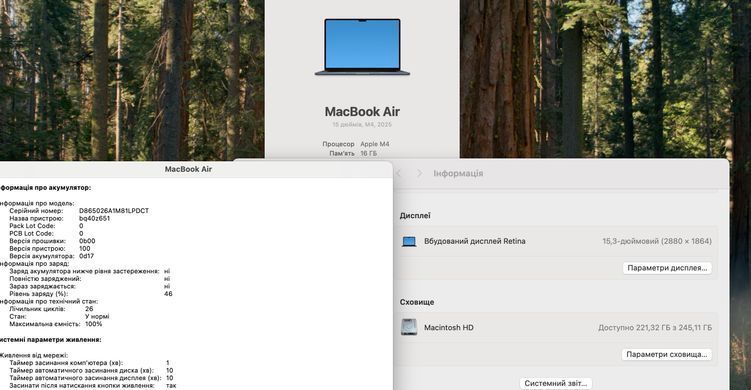The image size is (751, 390).
Task: Click the MacBook Air model name heading
Action: coord(362,112)
